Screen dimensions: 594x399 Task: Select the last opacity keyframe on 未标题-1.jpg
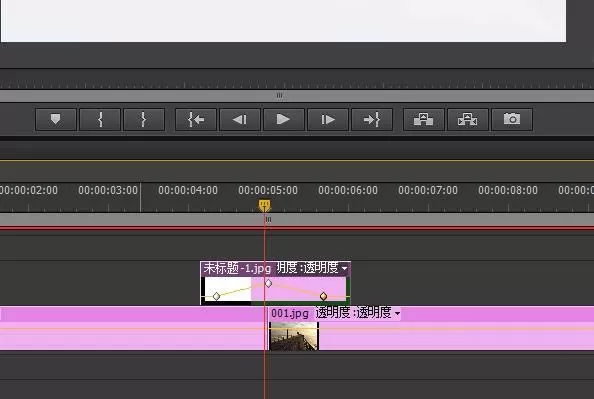(323, 296)
